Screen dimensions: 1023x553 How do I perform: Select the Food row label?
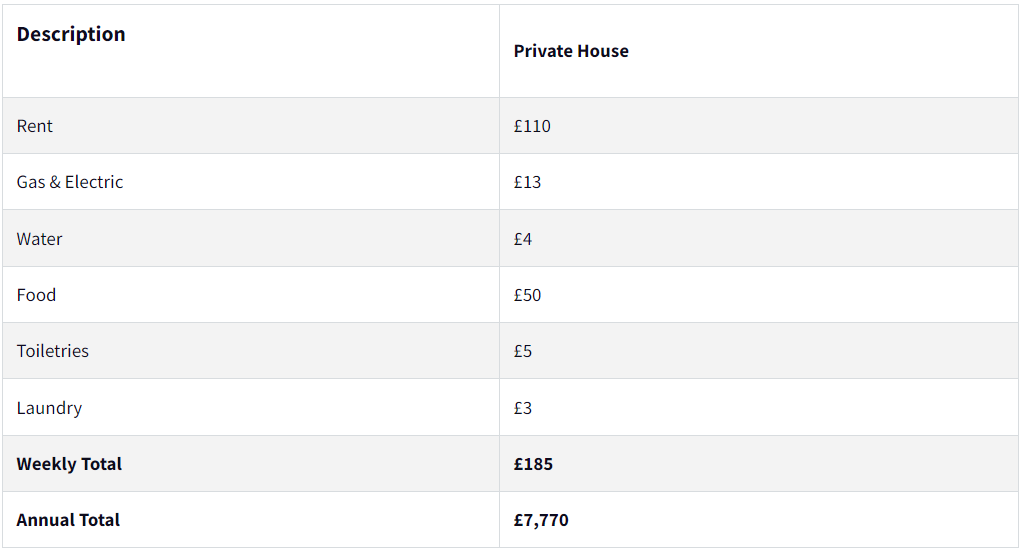pos(36,295)
